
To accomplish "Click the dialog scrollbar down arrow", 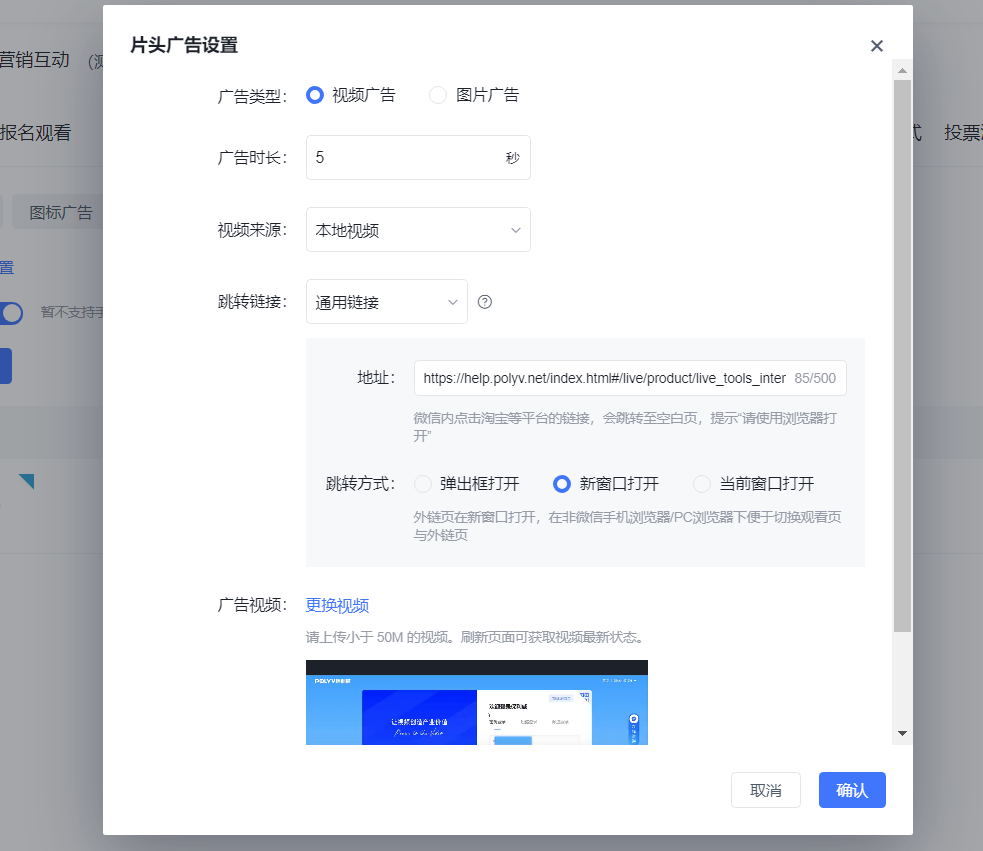I will pos(902,733).
